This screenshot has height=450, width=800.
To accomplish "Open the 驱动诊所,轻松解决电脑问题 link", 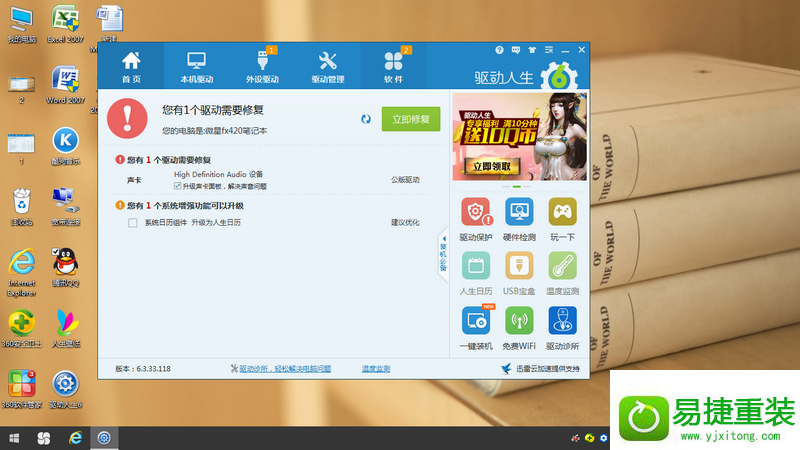I will (285, 368).
